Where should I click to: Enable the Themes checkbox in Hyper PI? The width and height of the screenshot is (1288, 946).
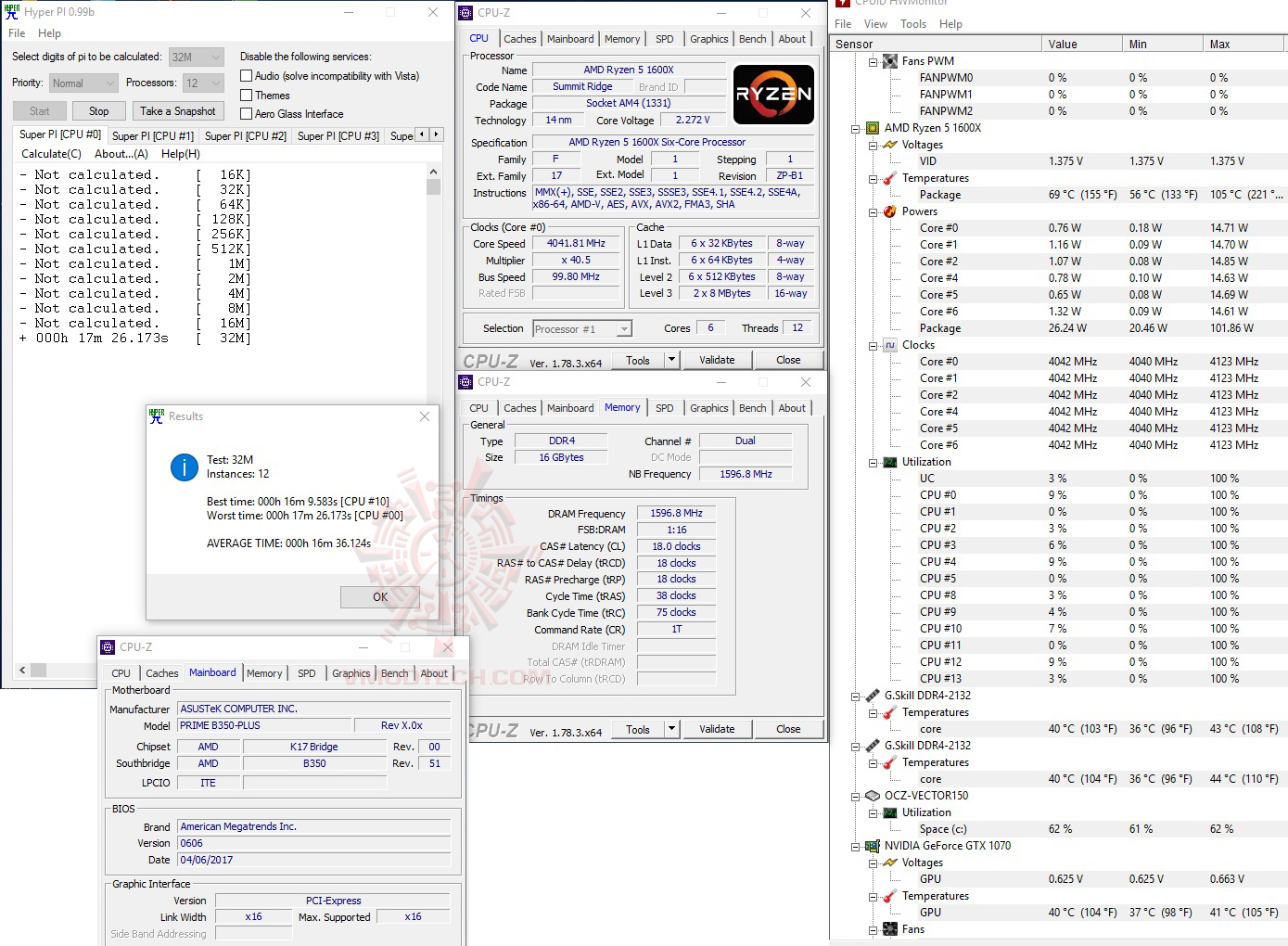(x=247, y=95)
